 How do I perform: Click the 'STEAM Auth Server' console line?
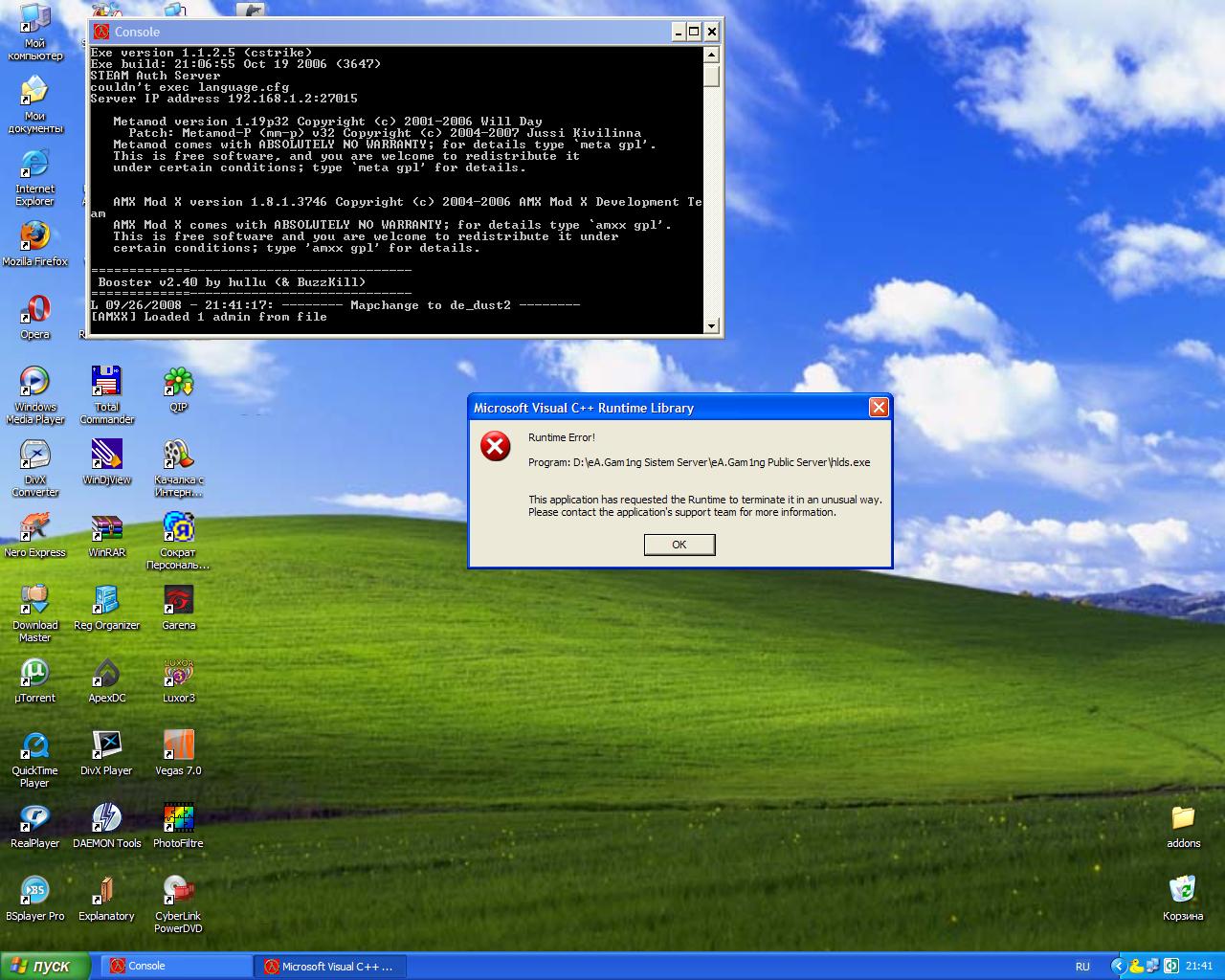(155, 76)
